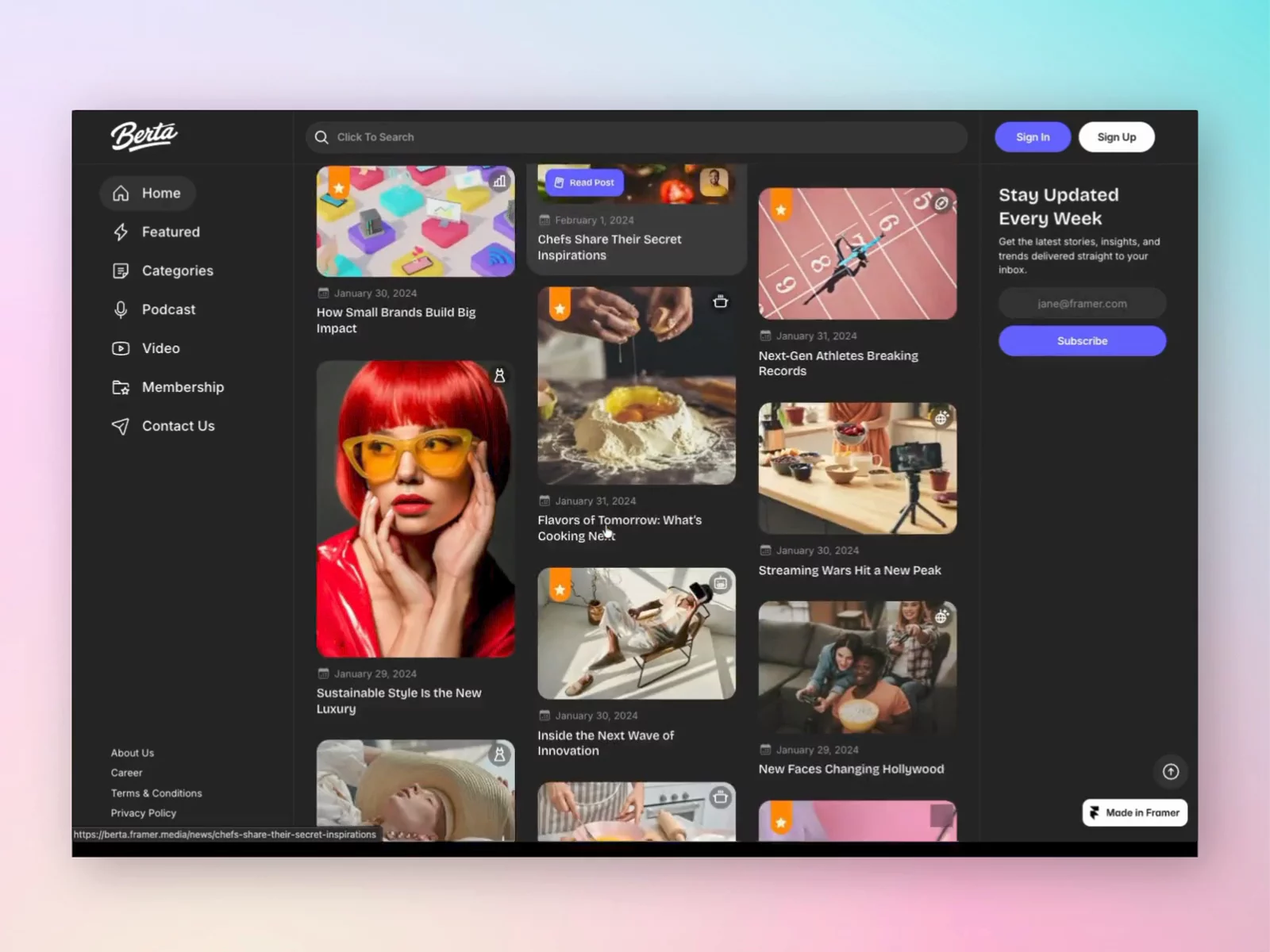The height and width of the screenshot is (952, 1270).
Task: Click star badge on Inside the Next Wave card
Action: pyautogui.click(x=560, y=586)
